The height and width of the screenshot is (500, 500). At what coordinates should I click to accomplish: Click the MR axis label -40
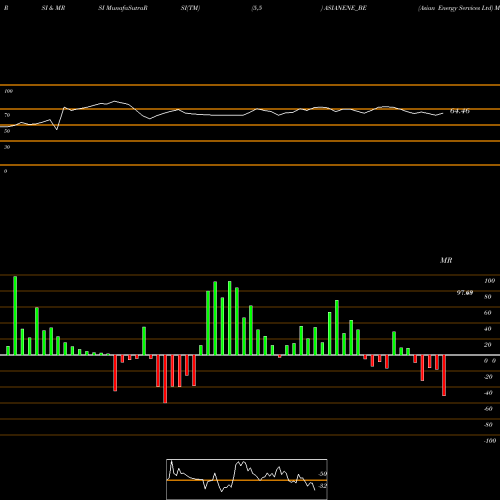(x=488, y=393)
